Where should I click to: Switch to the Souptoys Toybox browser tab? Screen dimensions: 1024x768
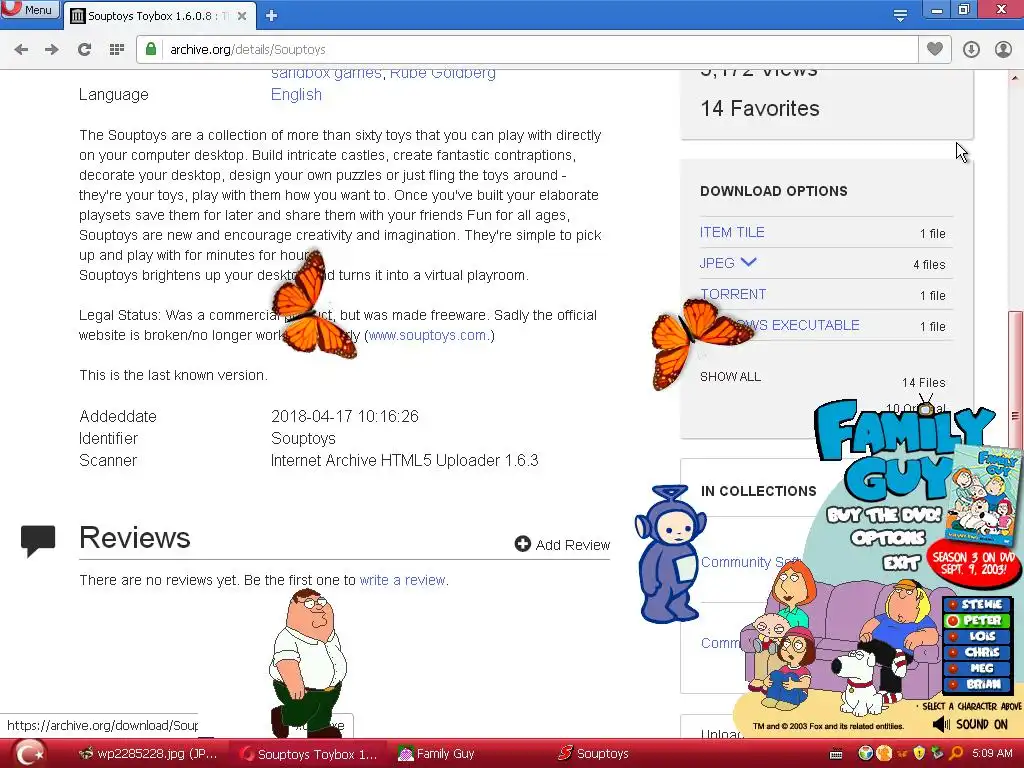157,16
